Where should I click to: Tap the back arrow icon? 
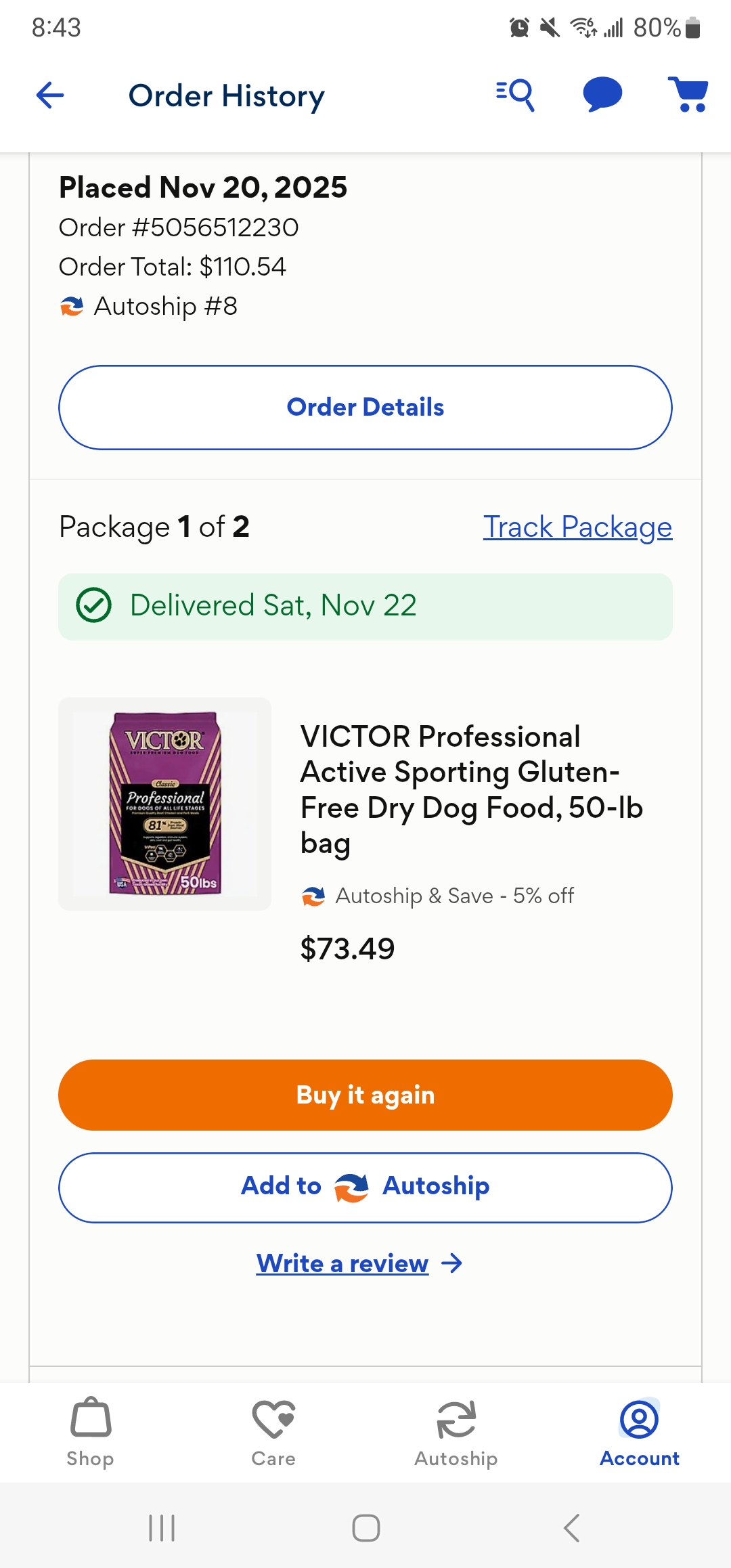[x=50, y=95]
